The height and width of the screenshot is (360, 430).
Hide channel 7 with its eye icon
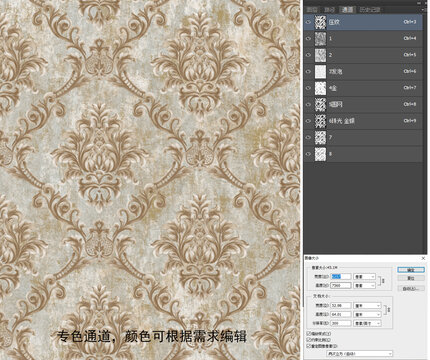click(308, 137)
